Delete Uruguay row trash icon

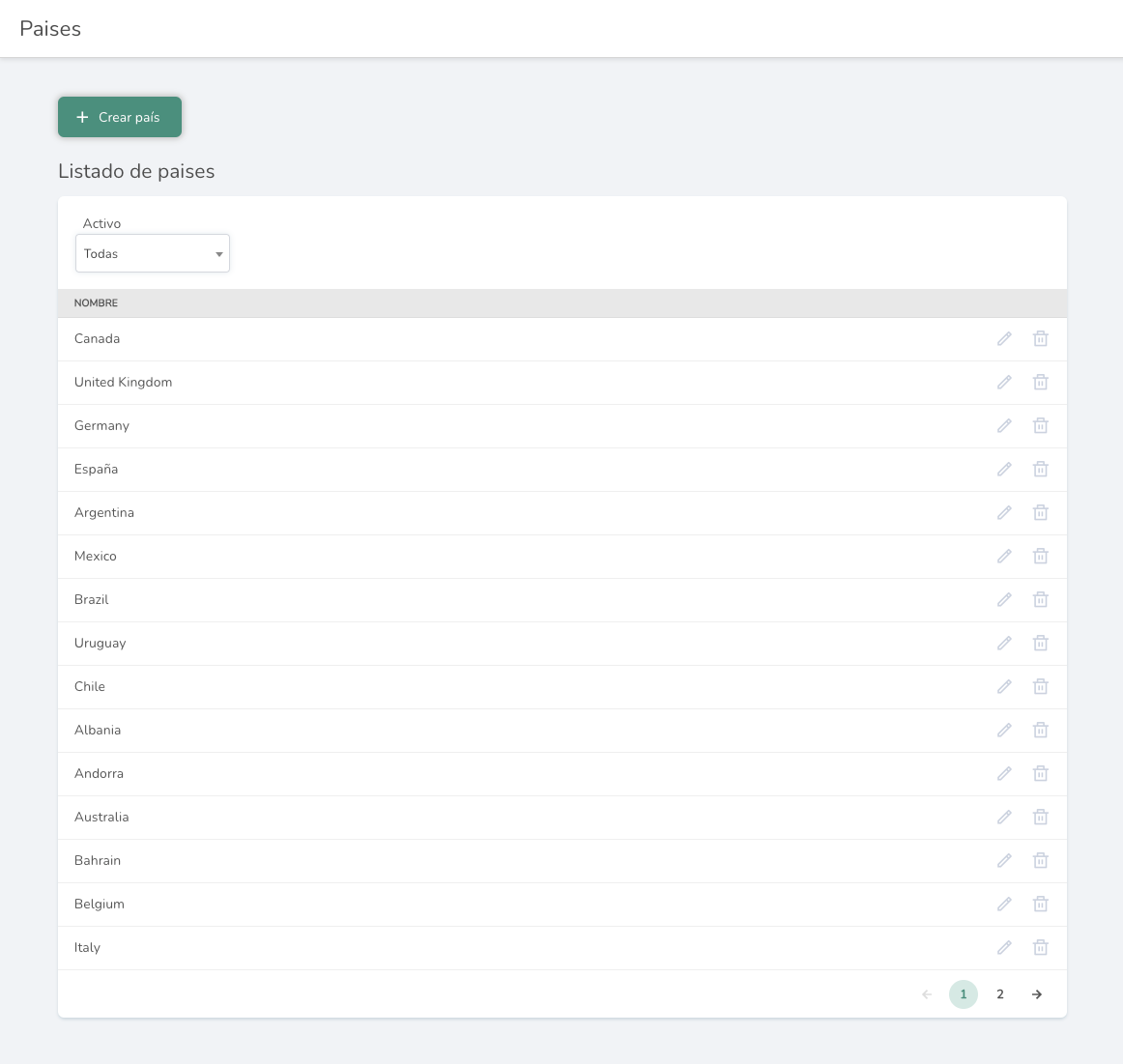[1041, 643]
